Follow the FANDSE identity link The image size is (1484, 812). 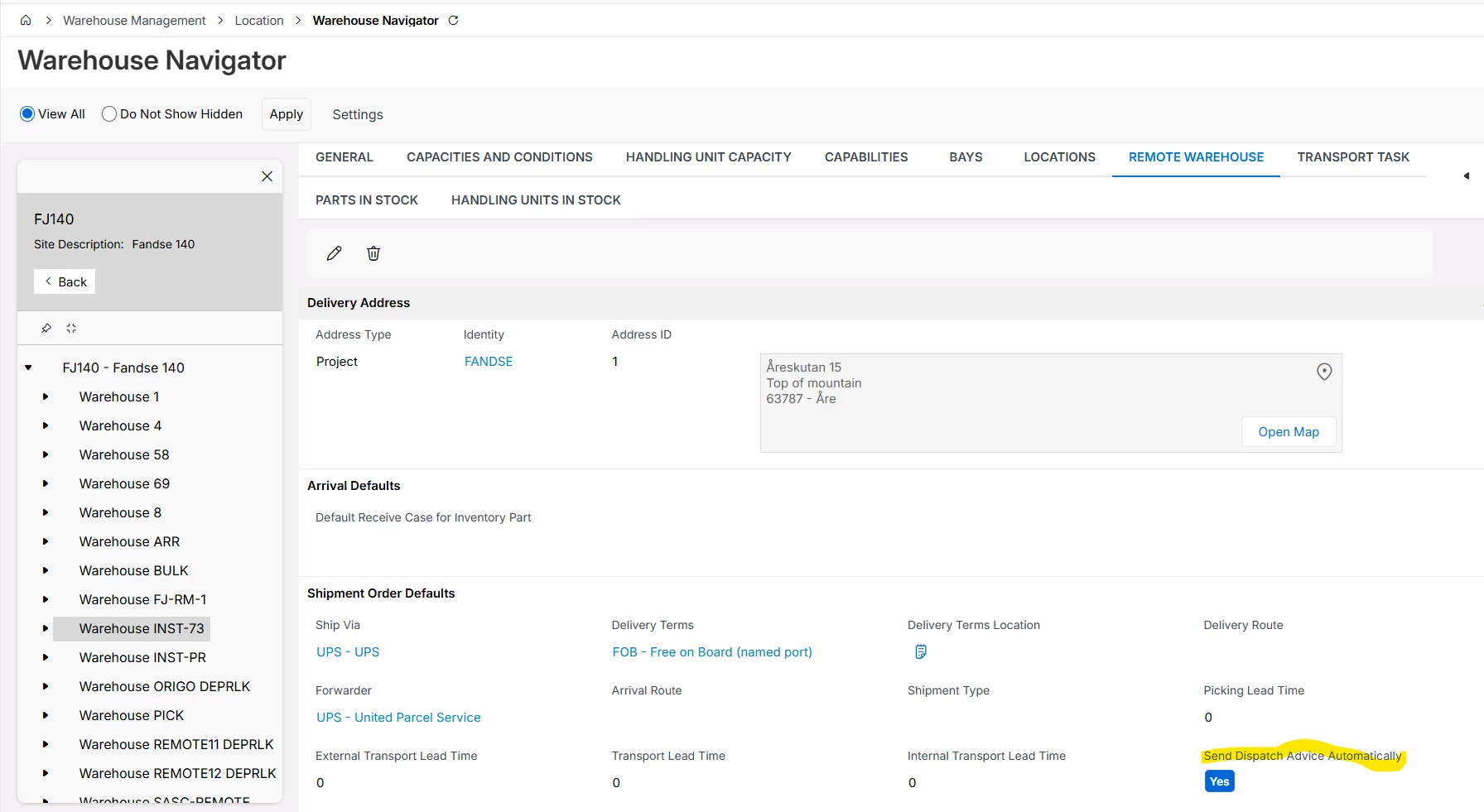489,362
